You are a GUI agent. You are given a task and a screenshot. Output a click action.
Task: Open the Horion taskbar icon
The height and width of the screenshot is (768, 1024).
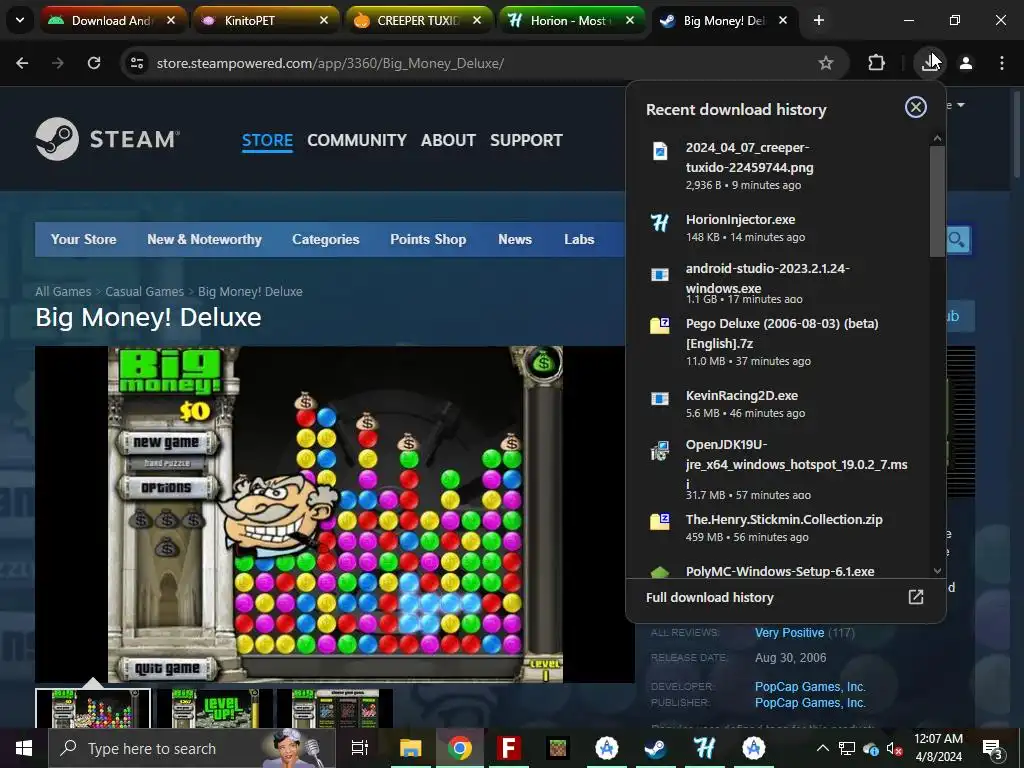[704, 748]
